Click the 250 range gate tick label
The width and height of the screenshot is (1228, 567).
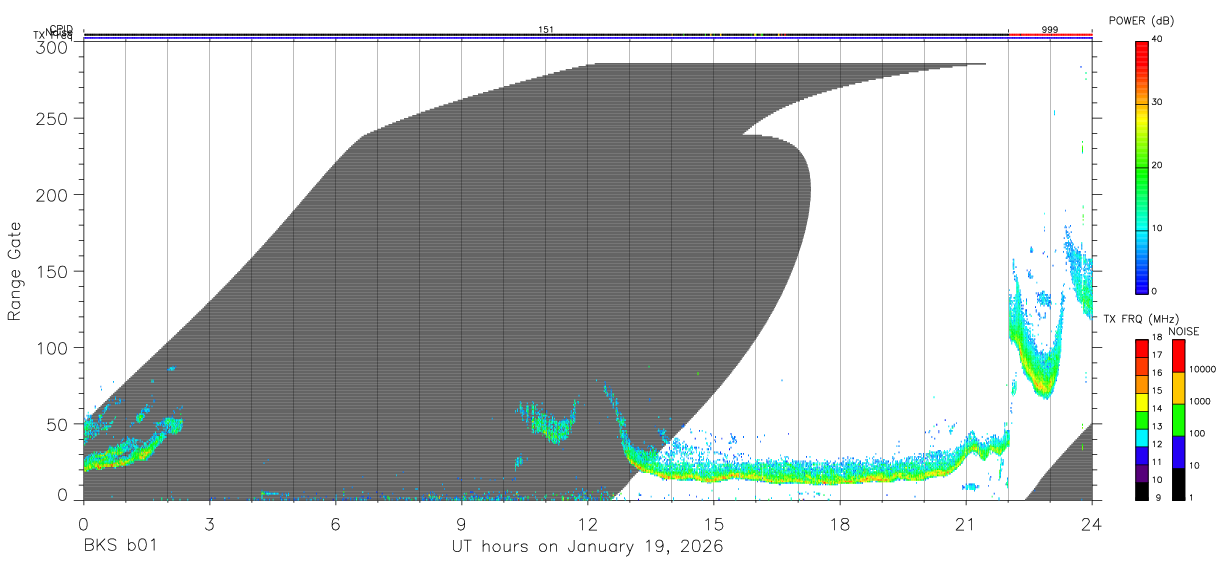click(52, 118)
